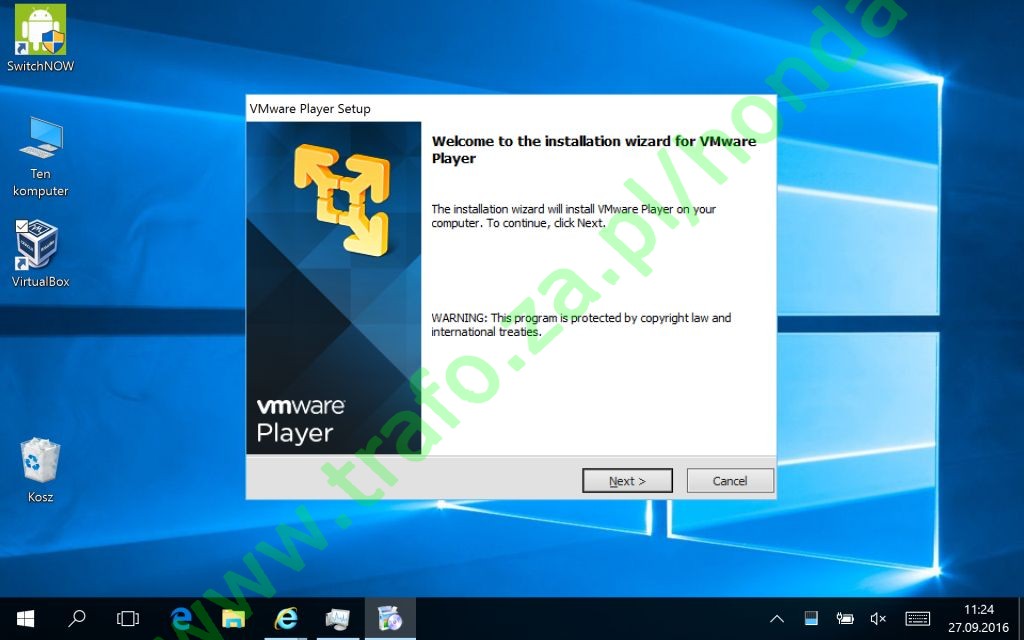Show hidden system tray icons
1024x640 pixels.
(x=777, y=618)
